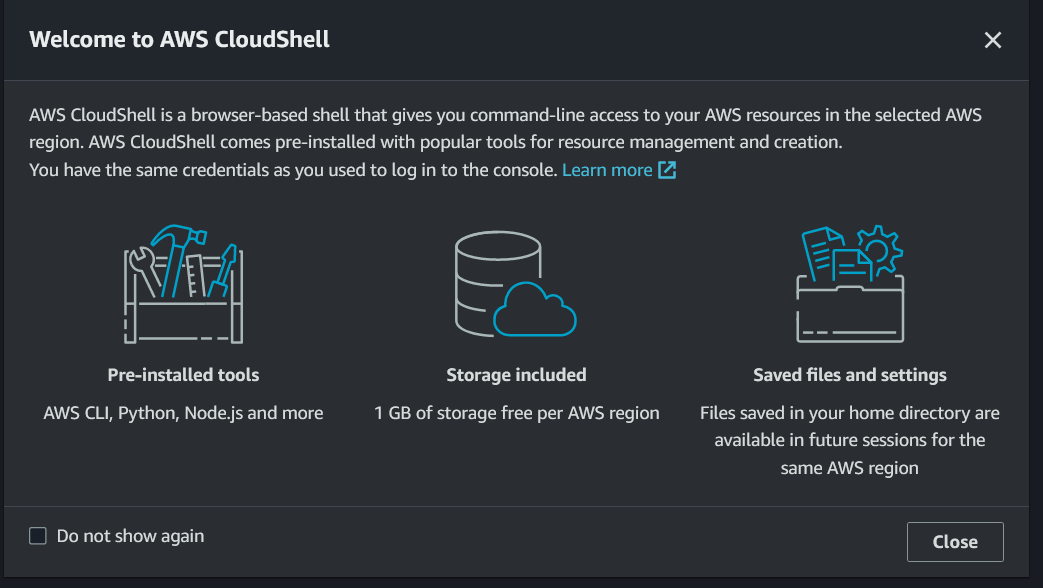The width and height of the screenshot is (1043, 588).
Task: Click the blue gear above the folder icon
Action: click(x=879, y=249)
